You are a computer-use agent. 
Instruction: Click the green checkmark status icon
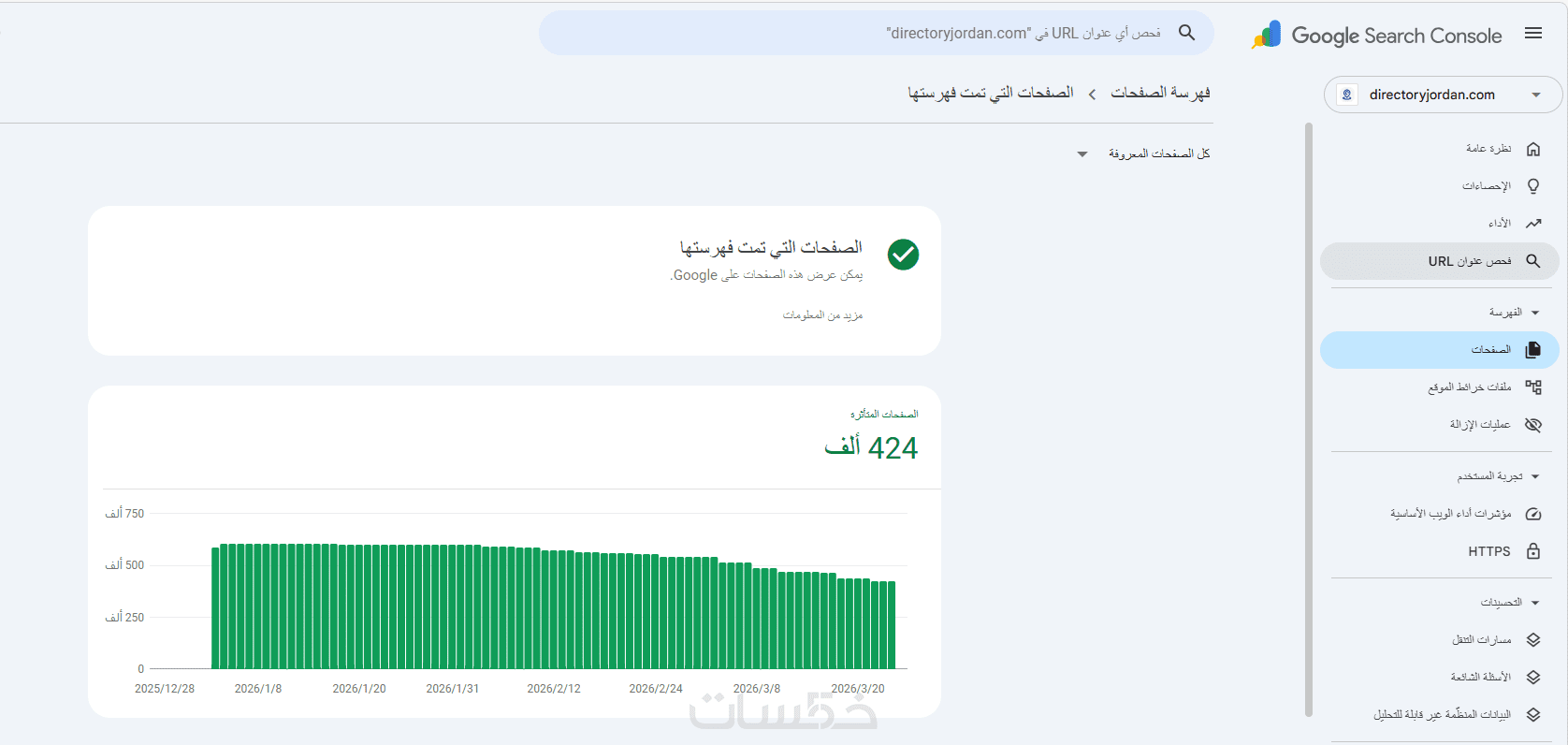903,255
